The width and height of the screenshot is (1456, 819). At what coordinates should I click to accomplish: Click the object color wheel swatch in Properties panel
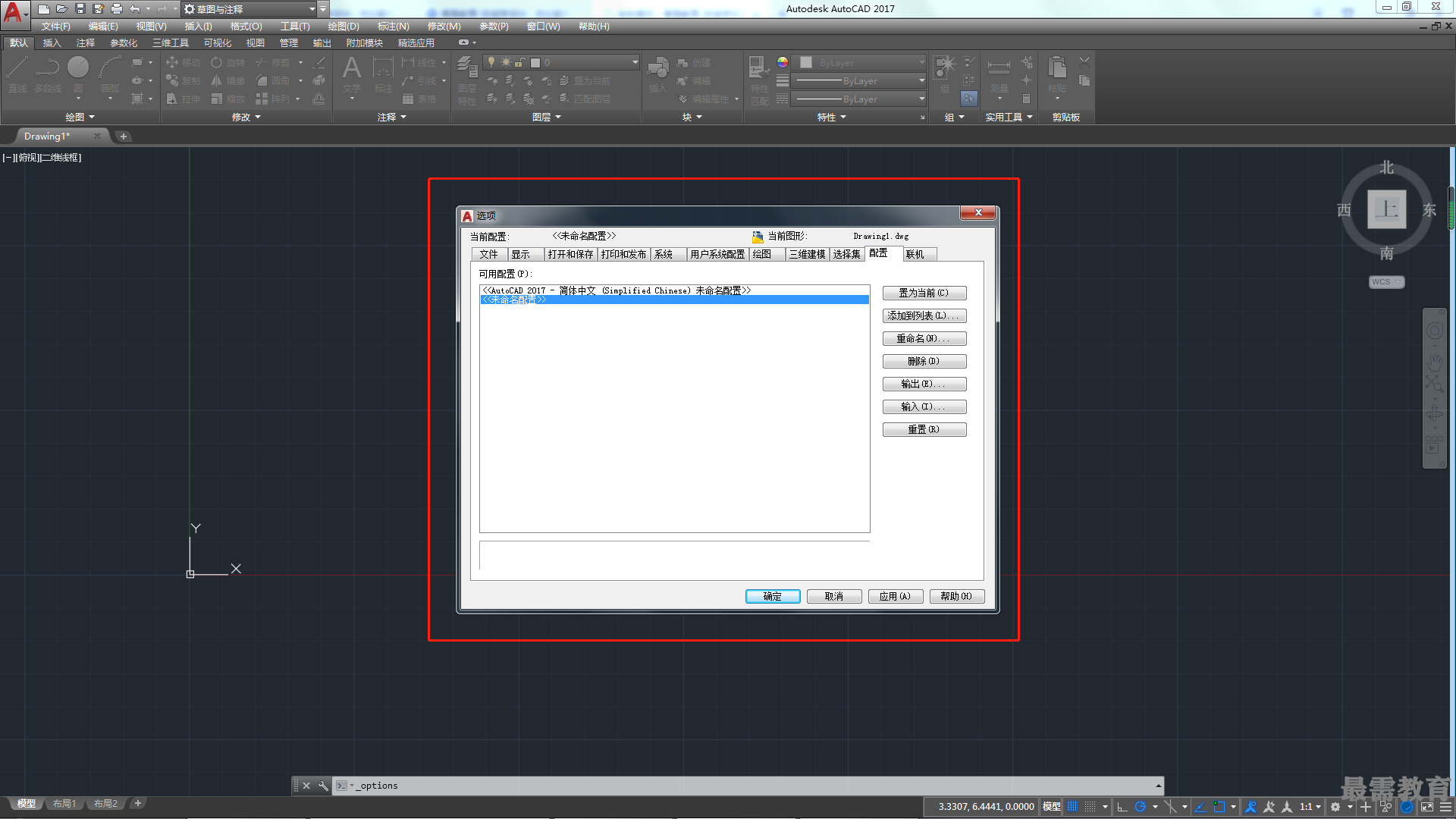783,62
